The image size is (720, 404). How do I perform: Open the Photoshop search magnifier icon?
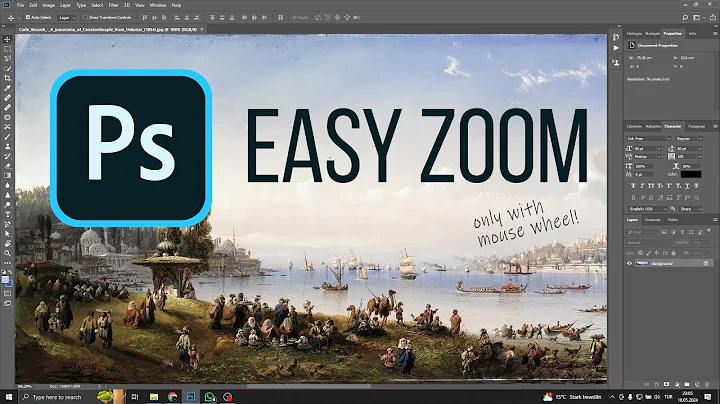tap(685, 17)
